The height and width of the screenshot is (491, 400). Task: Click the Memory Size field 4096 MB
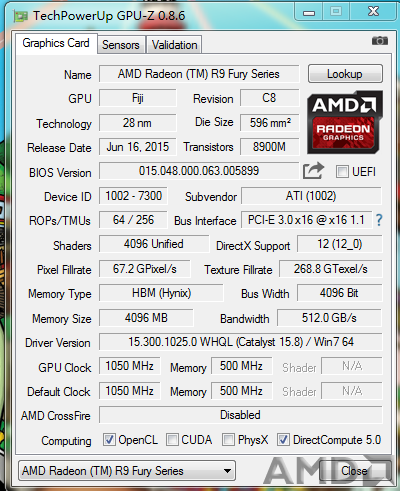tap(146, 318)
